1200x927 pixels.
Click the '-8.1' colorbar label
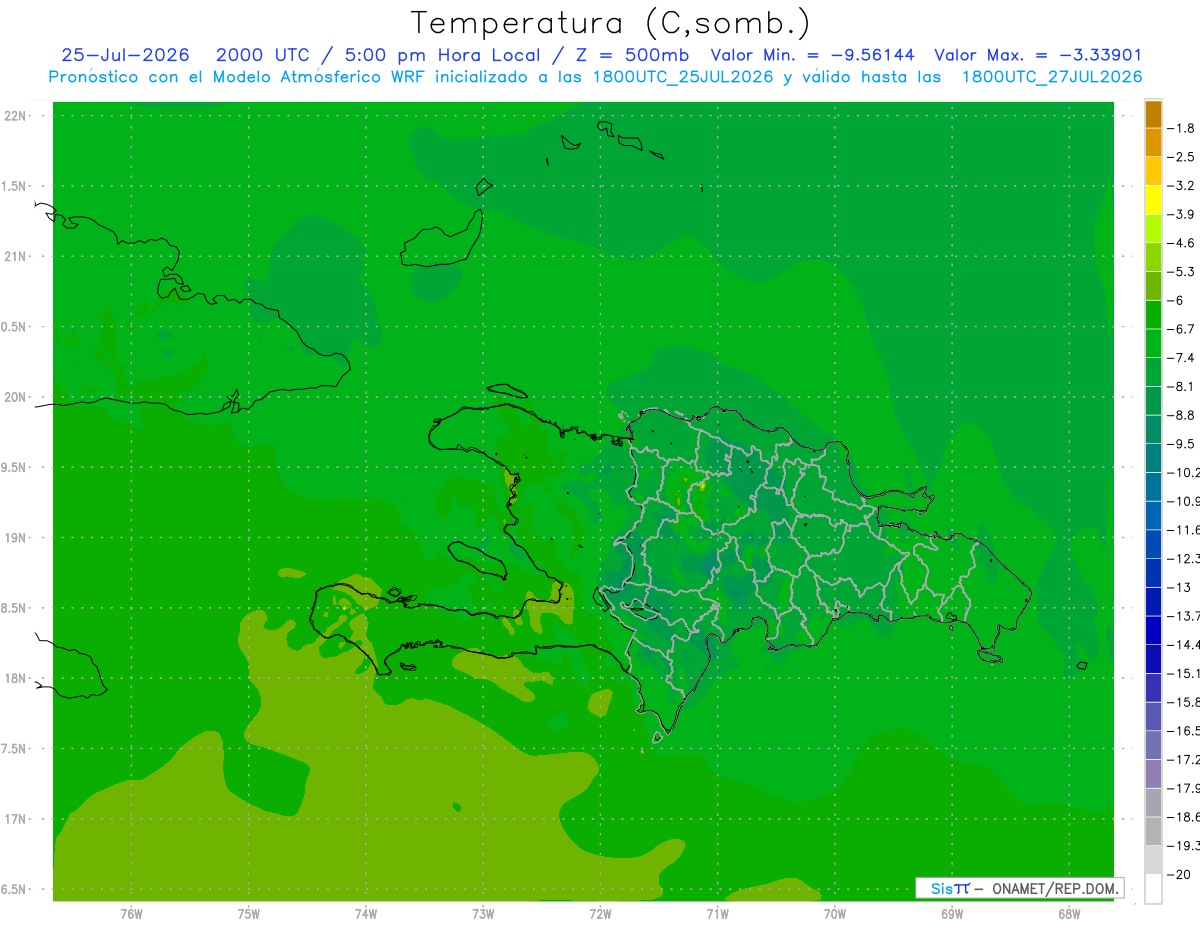coord(1181,387)
